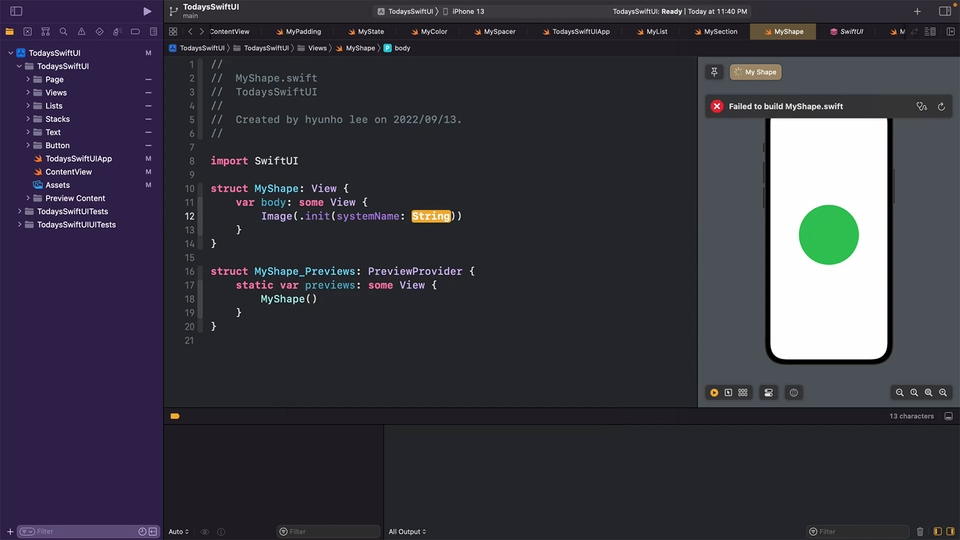Open preview device settings
Screen dimensions: 960x540
[x=768, y=392]
